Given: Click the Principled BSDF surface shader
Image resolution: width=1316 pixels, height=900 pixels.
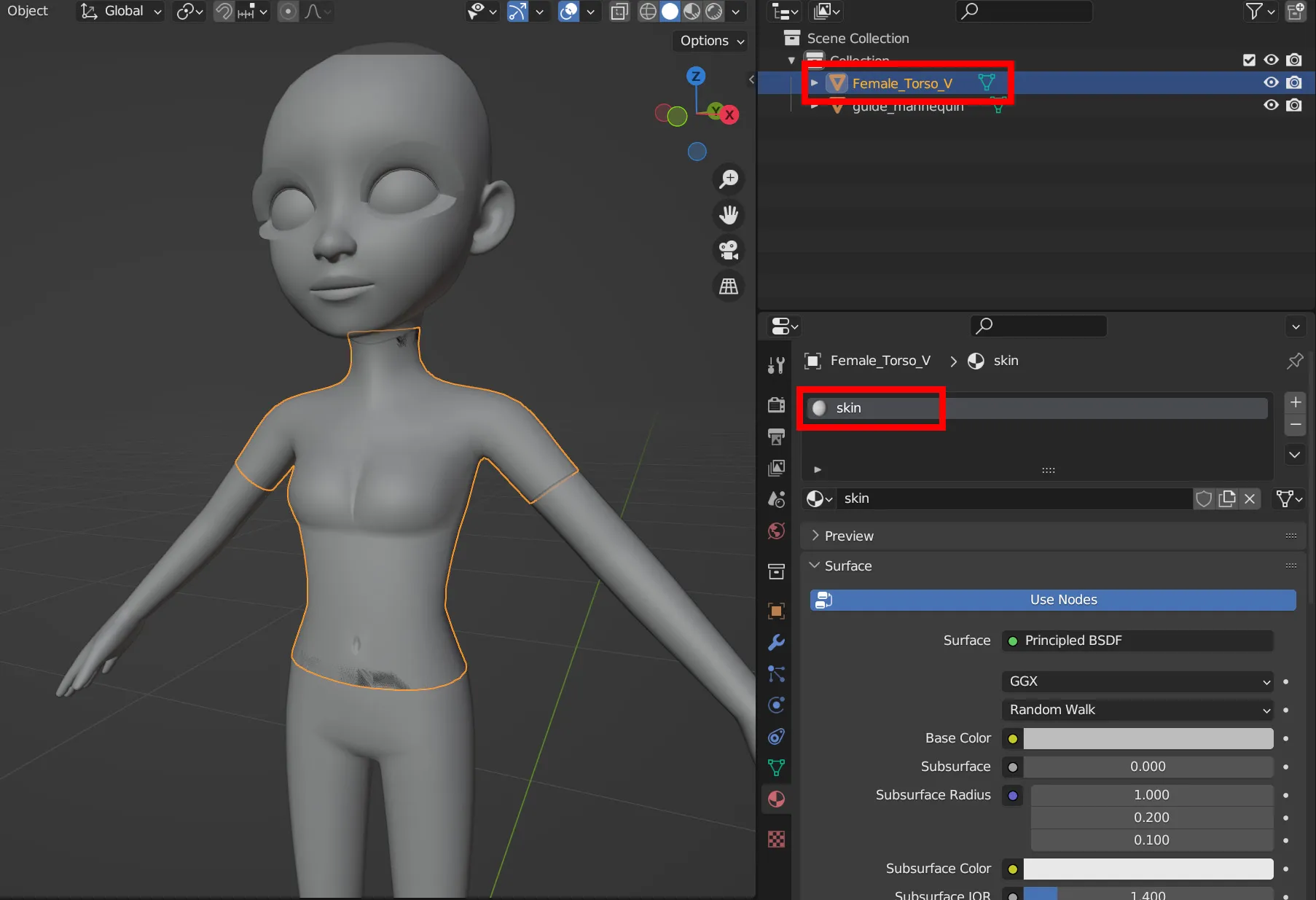Looking at the screenshot, I should [x=1137, y=641].
